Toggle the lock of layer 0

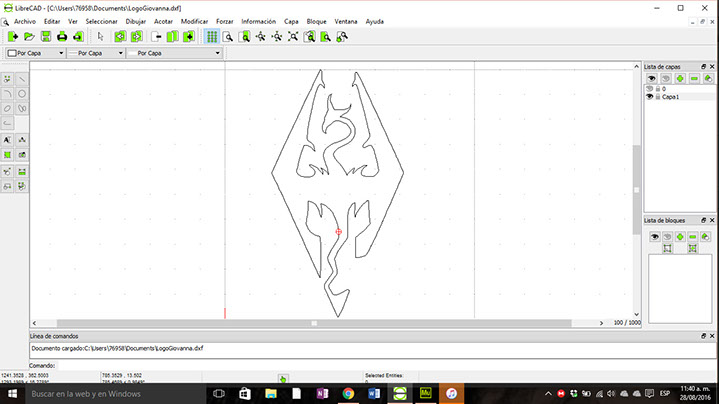(x=658, y=89)
